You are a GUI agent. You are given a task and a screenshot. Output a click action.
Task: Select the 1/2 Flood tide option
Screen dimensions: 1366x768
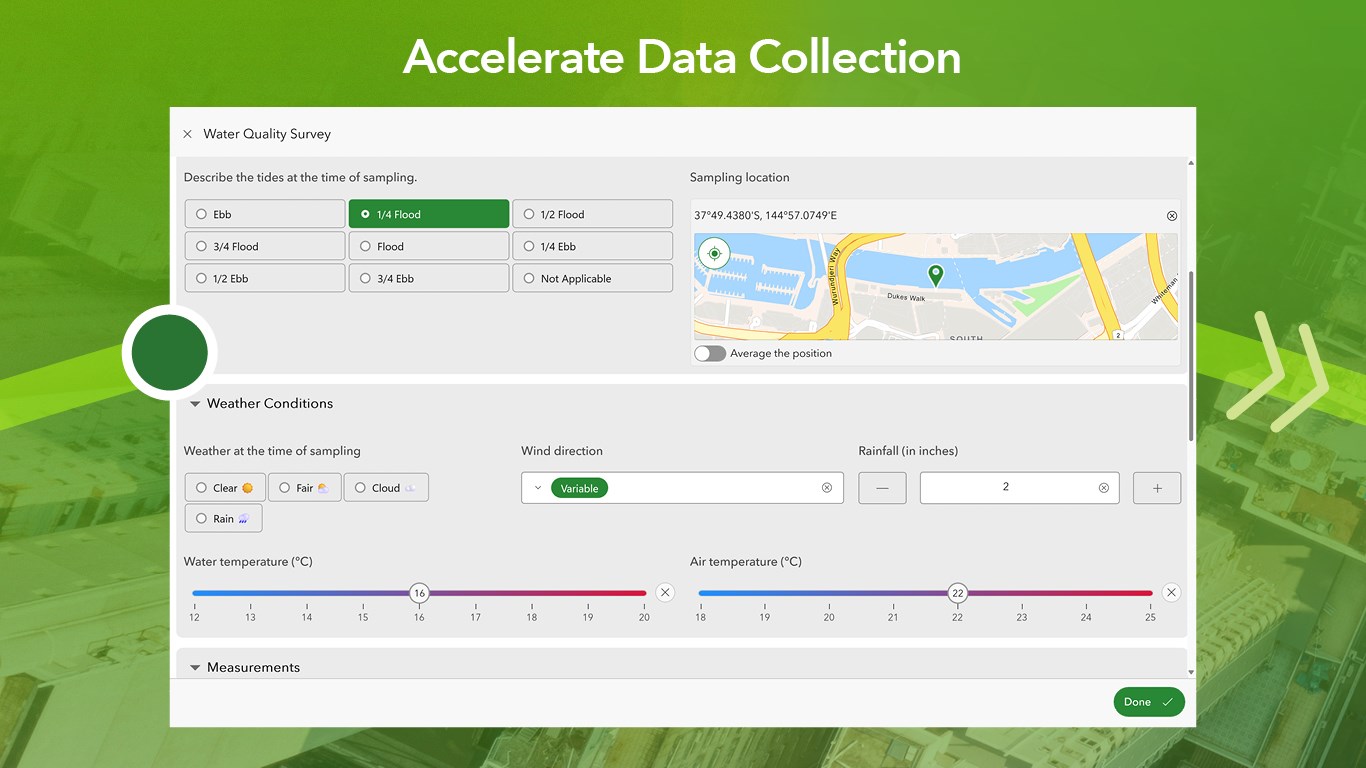[593, 214]
